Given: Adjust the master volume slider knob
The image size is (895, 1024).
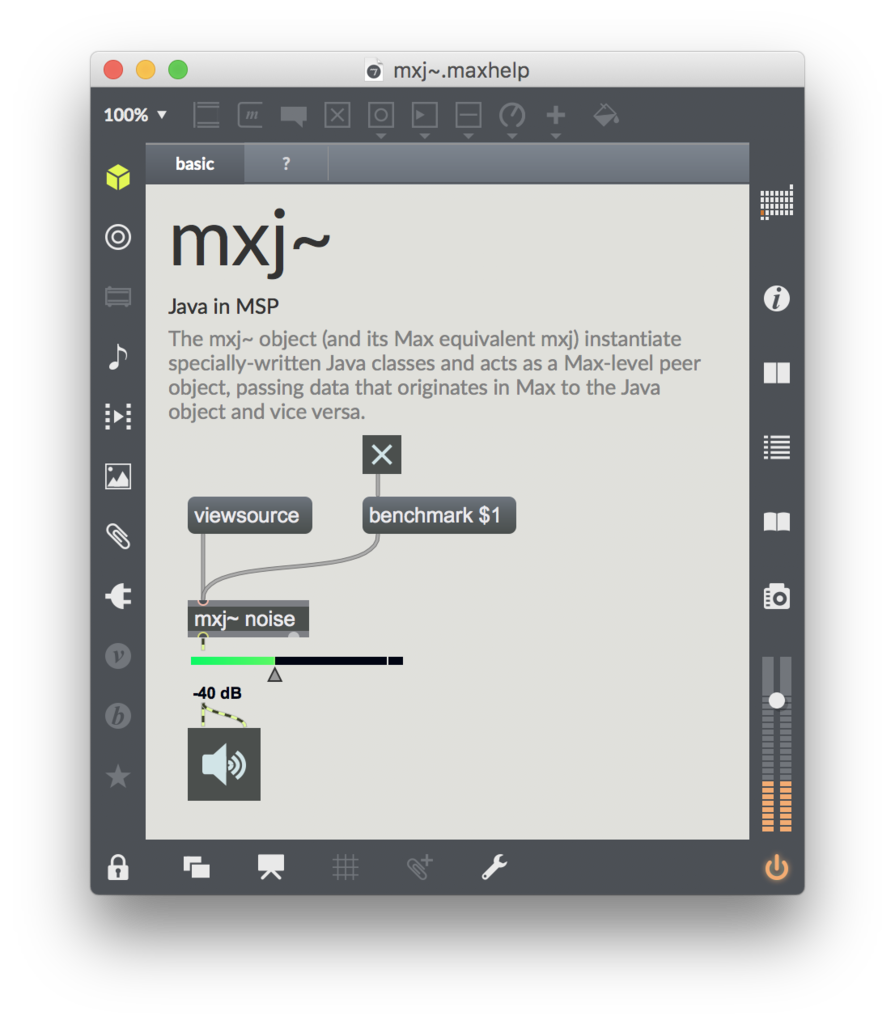Looking at the screenshot, I should pos(777,701).
